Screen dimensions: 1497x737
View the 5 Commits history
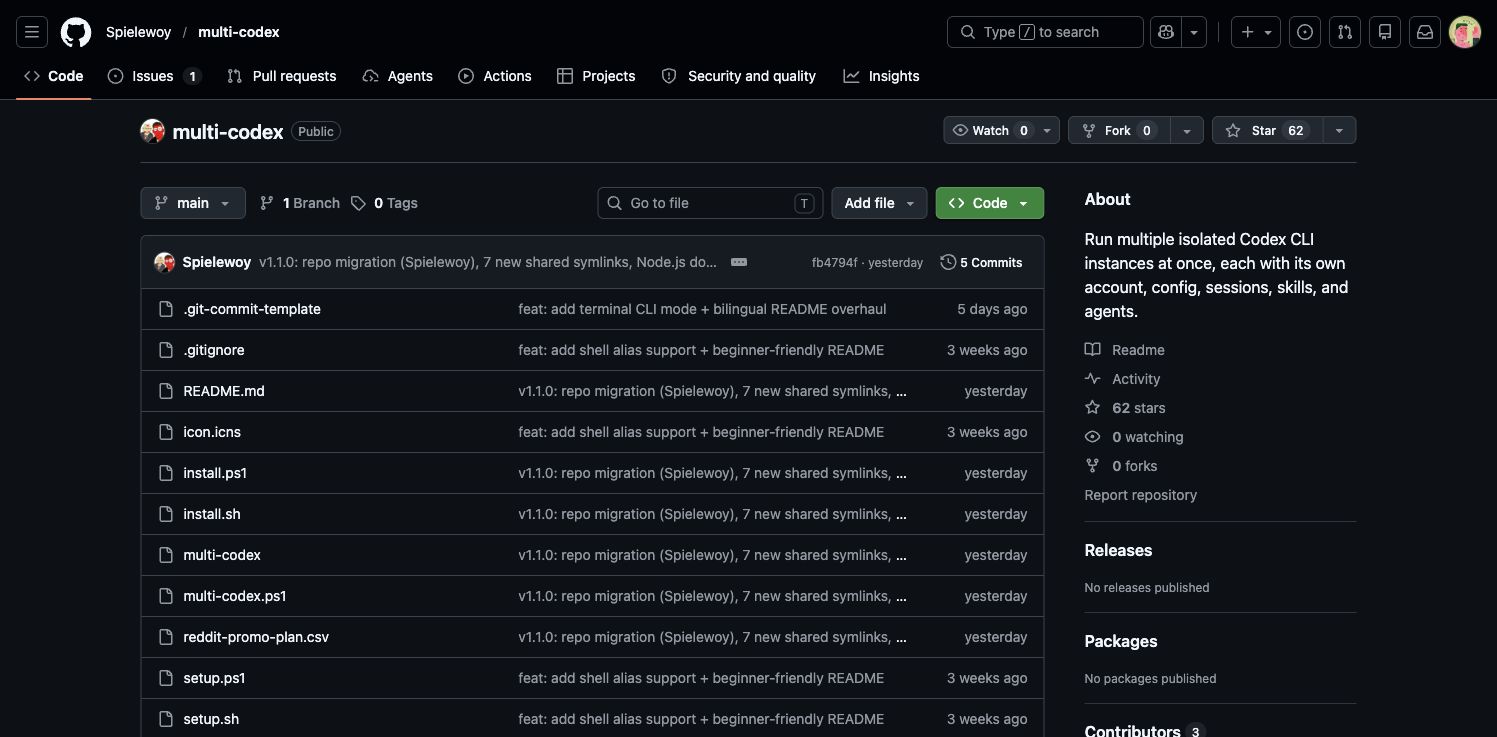coord(982,262)
